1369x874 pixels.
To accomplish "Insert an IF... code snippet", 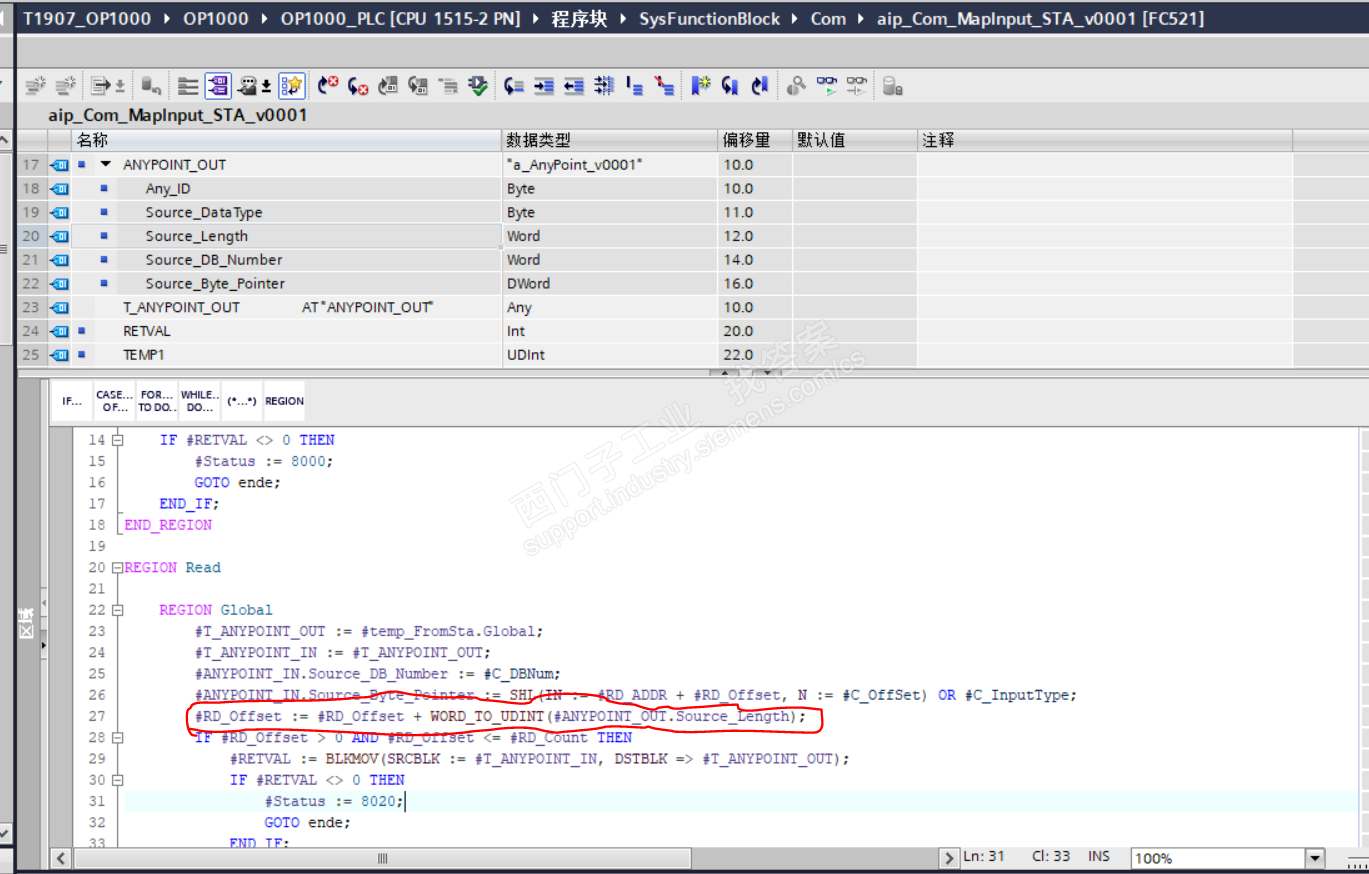I will click(x=72, y=401).
